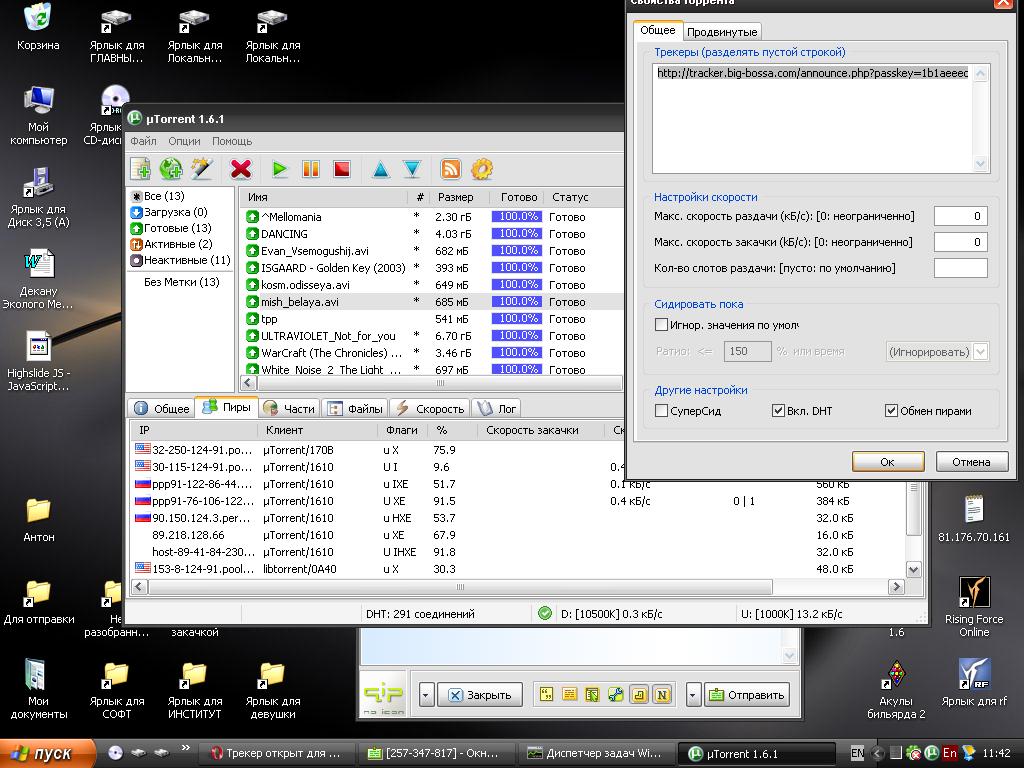
Task: Open the Помощь menu in uTorrent
Action: click(232, 141)
